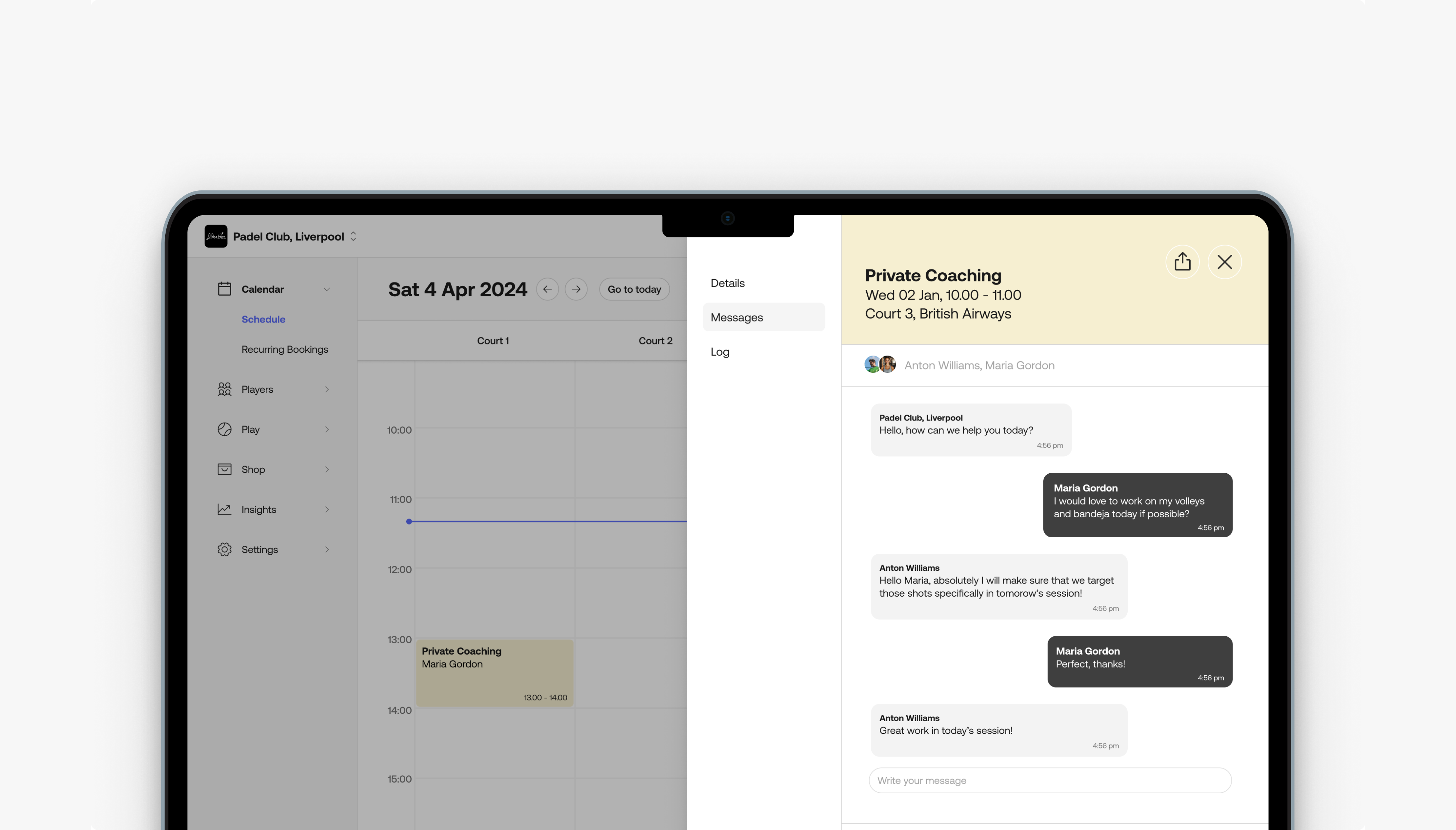This screenshot has width=1456, height=830.
Task: Click the Insights chart icon
Action: tap(225, 509)
